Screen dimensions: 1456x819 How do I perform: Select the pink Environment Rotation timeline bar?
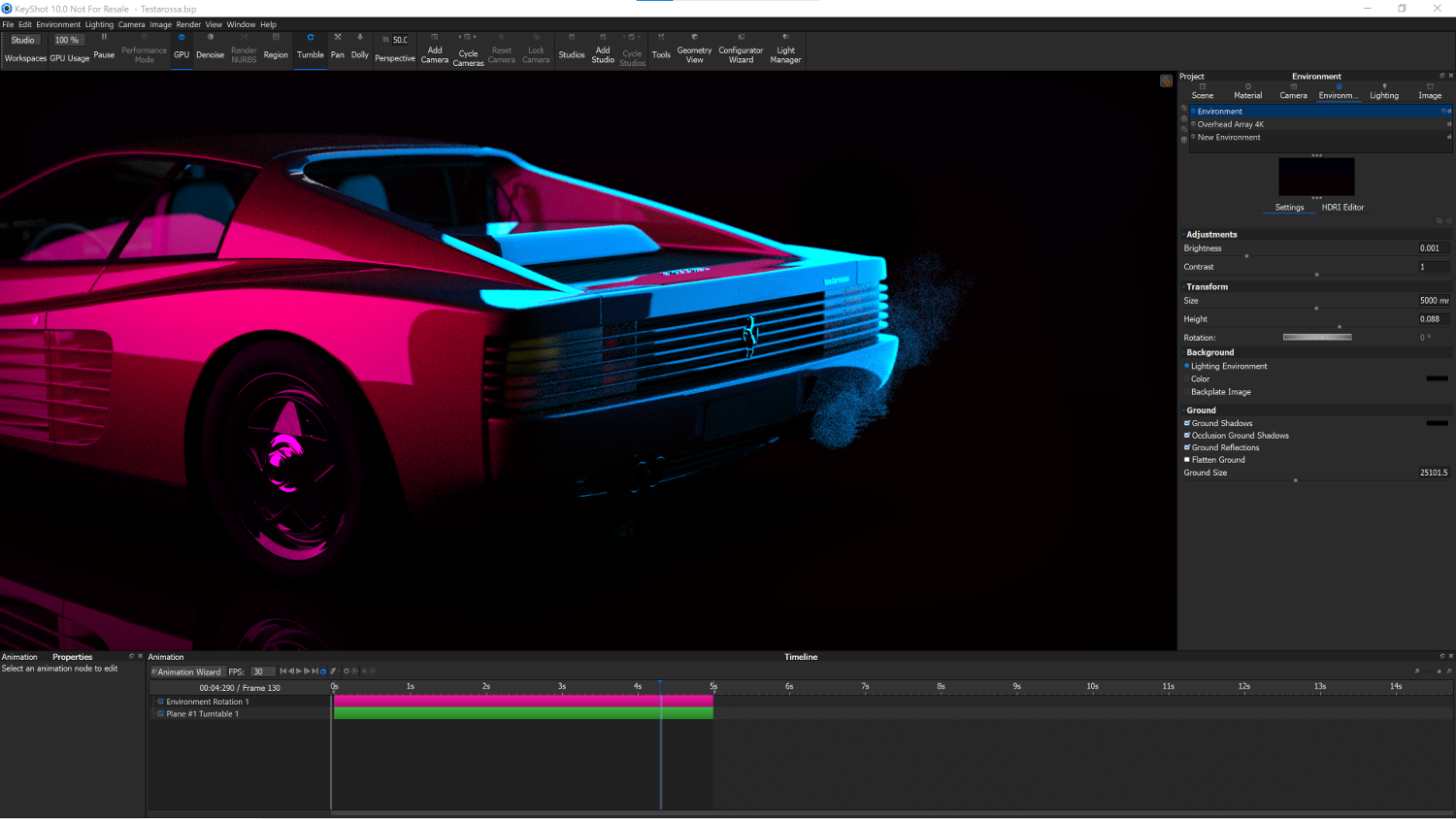tap(523, 701)
